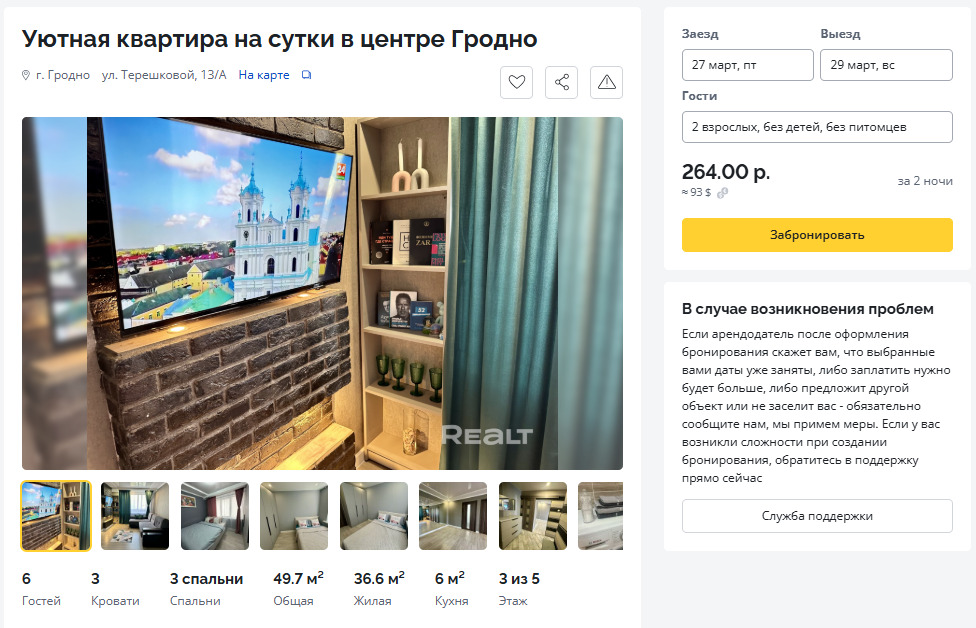The image size is (976, 628).
Task: Expand guests selector 2 взрослых, без детей
Action: click(817, 127)
